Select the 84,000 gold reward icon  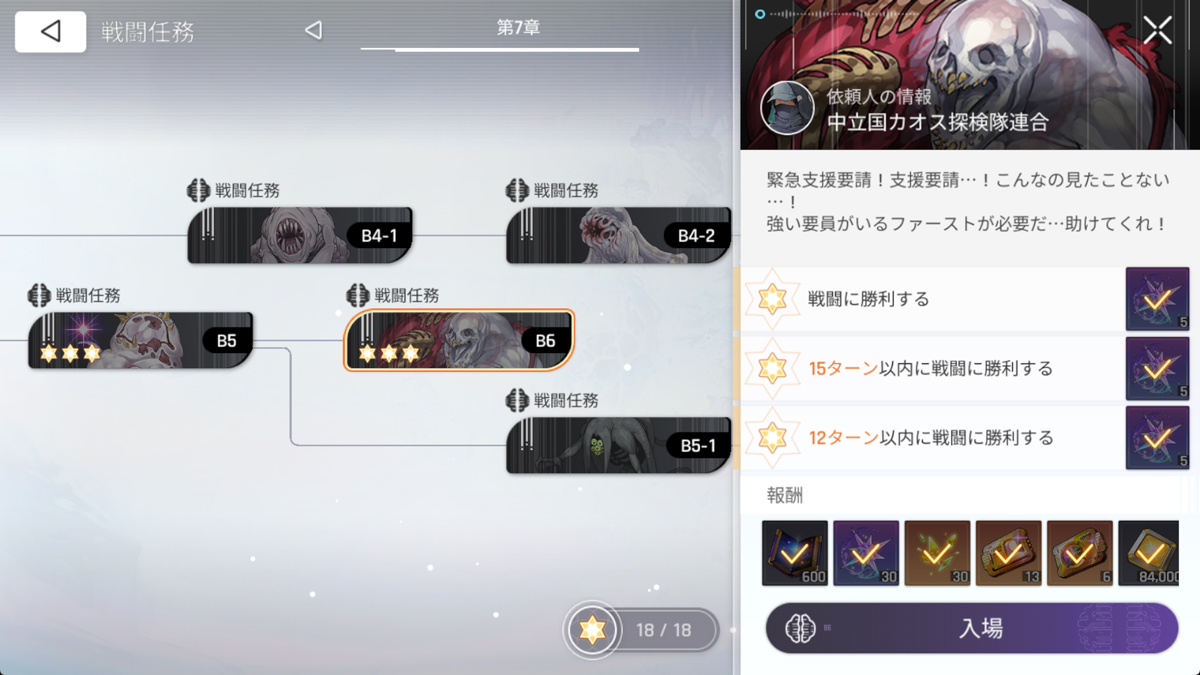tap(1151, 553)
